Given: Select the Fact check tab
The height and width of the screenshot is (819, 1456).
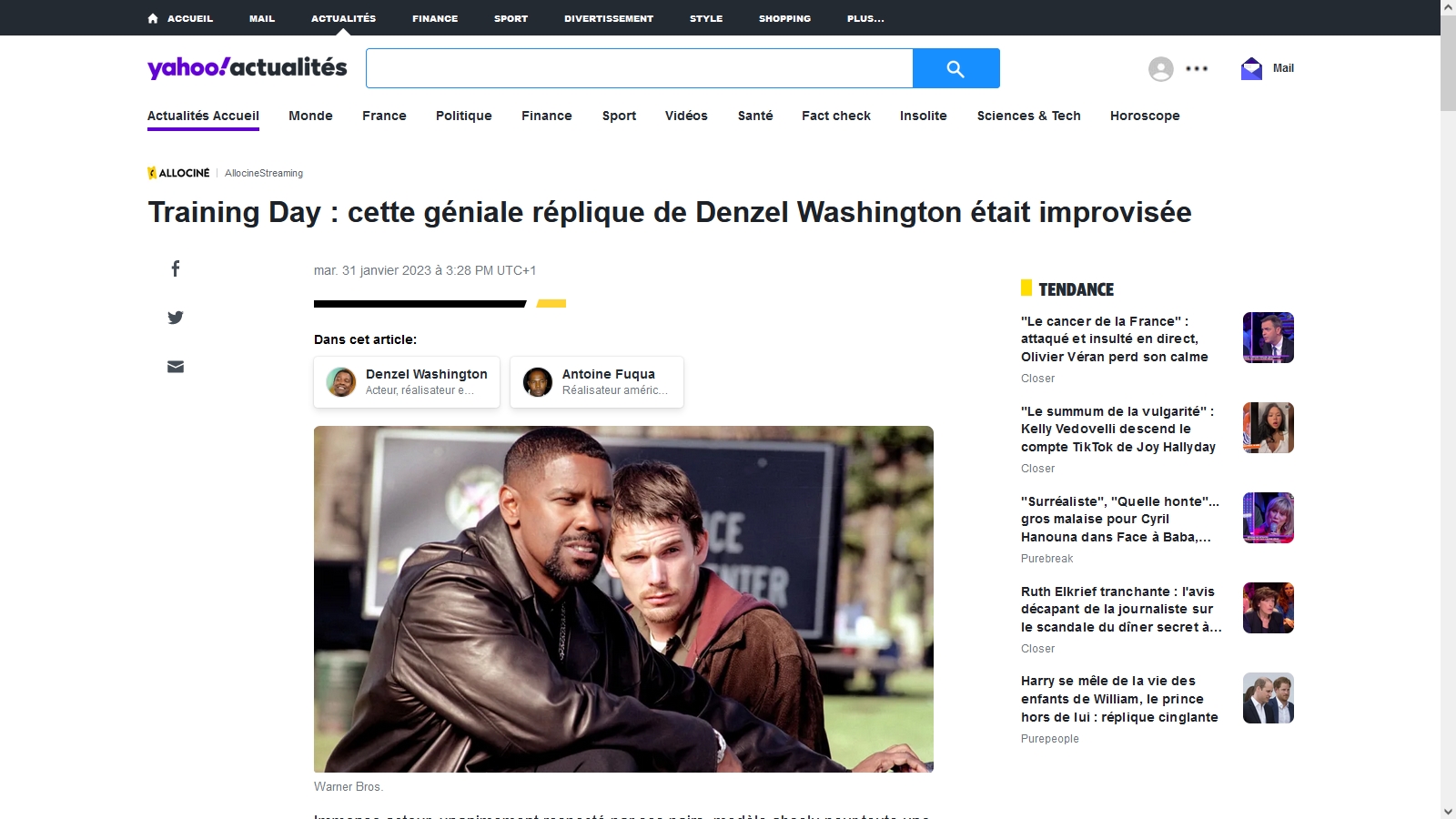Looking at the screenshot, I should 835,116.
